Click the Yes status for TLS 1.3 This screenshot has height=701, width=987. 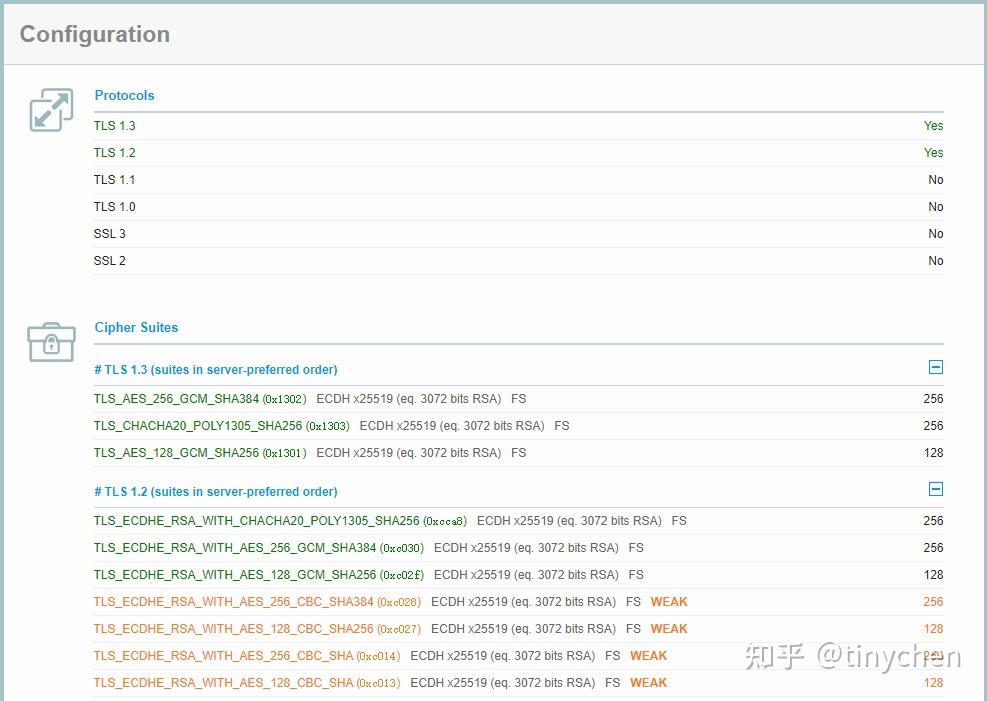click(933, 125)
